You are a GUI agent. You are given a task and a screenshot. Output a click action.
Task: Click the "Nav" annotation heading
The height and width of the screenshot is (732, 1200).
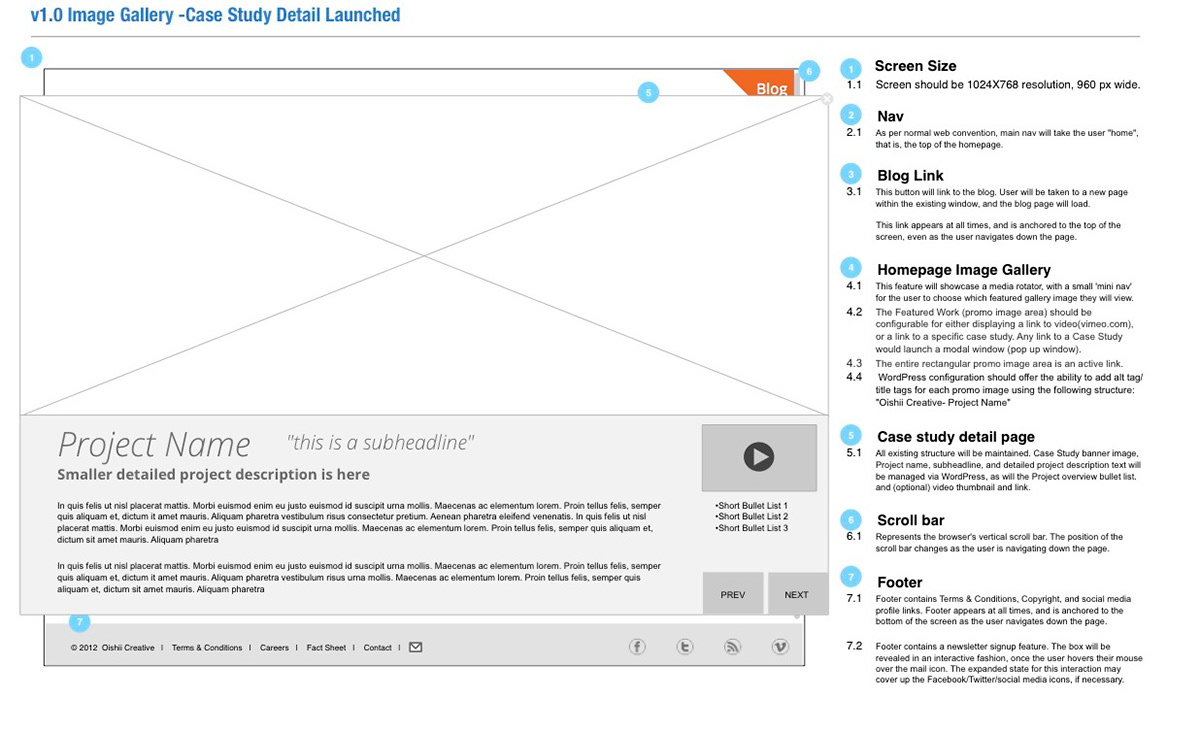pyautogui.click(x=890, y=116)
